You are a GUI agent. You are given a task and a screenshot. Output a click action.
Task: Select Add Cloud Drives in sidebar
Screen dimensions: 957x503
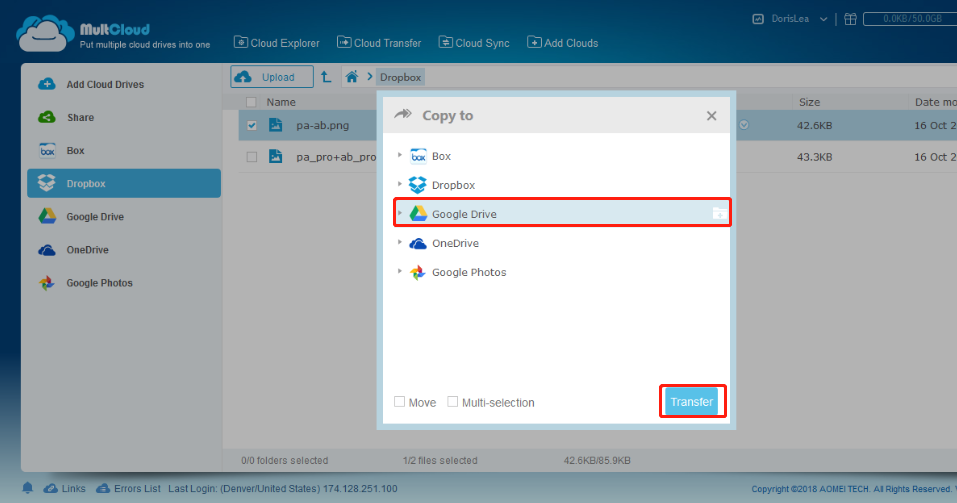[x=124, y=84]
